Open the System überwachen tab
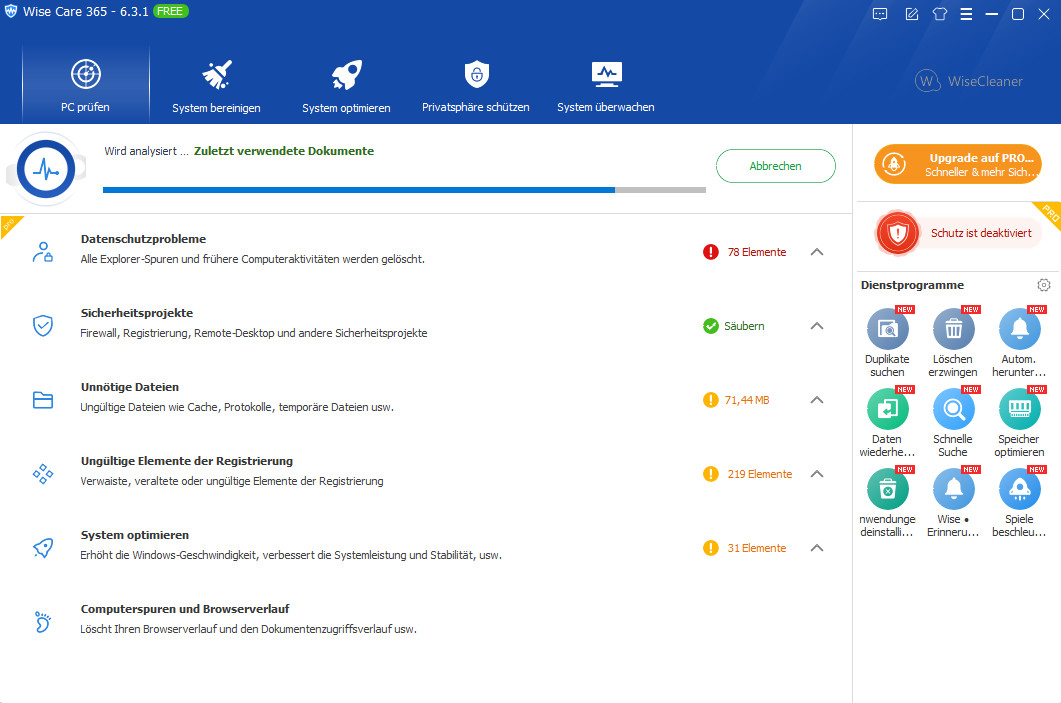 click(606, 86)
